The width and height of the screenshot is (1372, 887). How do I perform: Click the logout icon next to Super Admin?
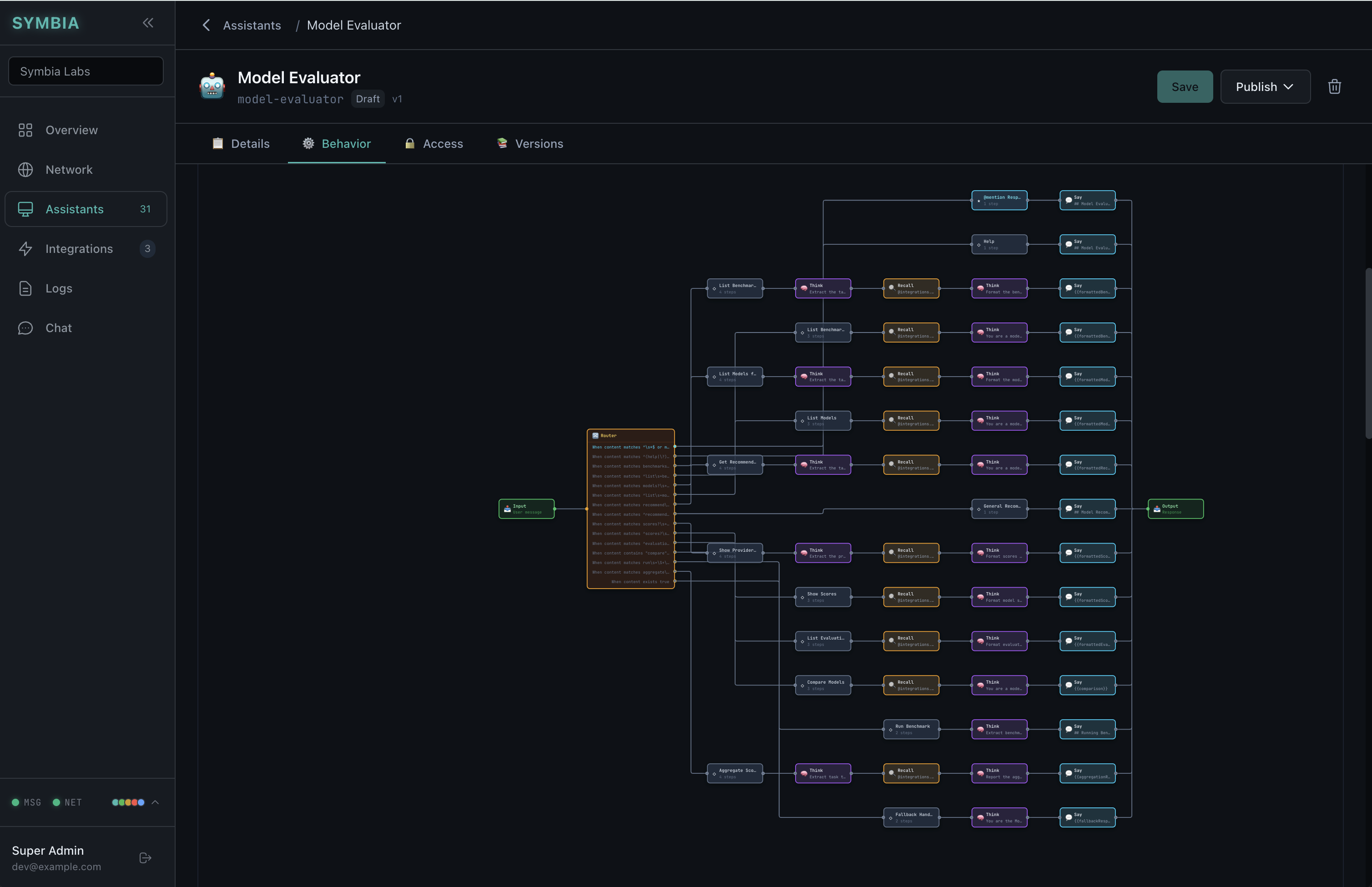[145, 857]
